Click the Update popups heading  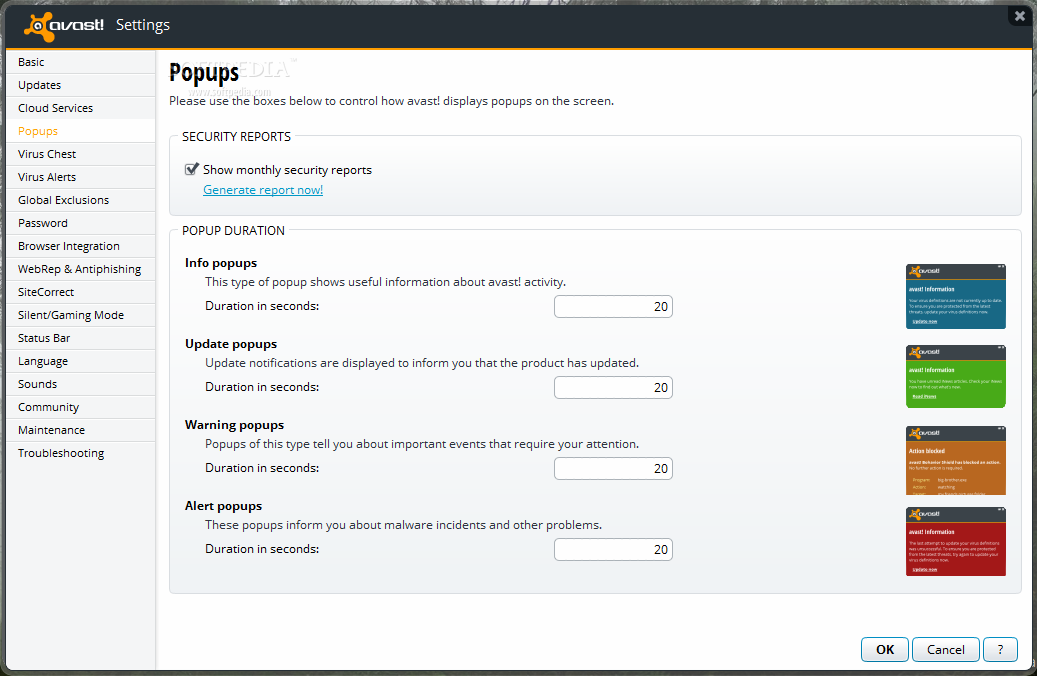click(x=231, y=344)
